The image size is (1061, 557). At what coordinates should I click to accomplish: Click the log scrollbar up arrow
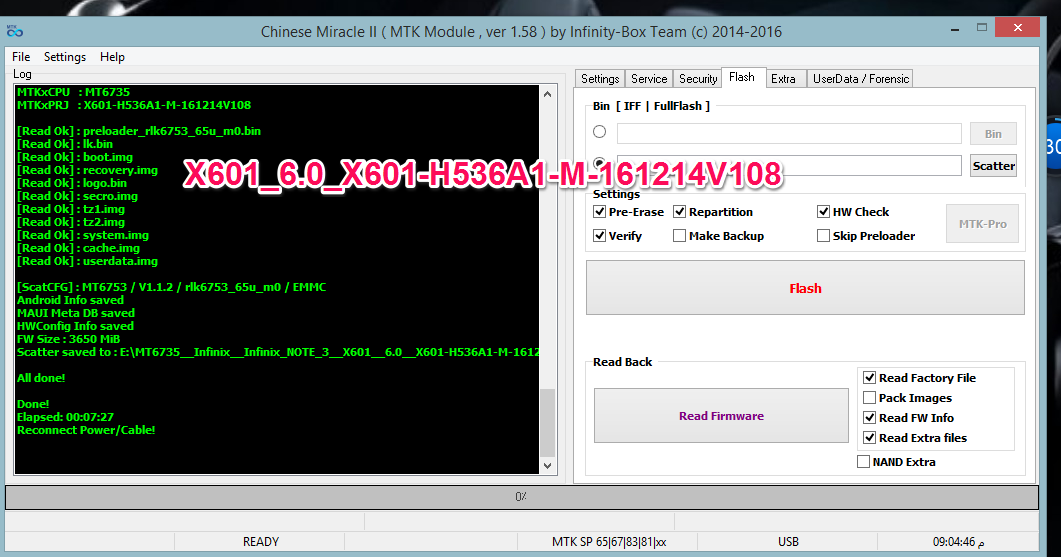547,94
